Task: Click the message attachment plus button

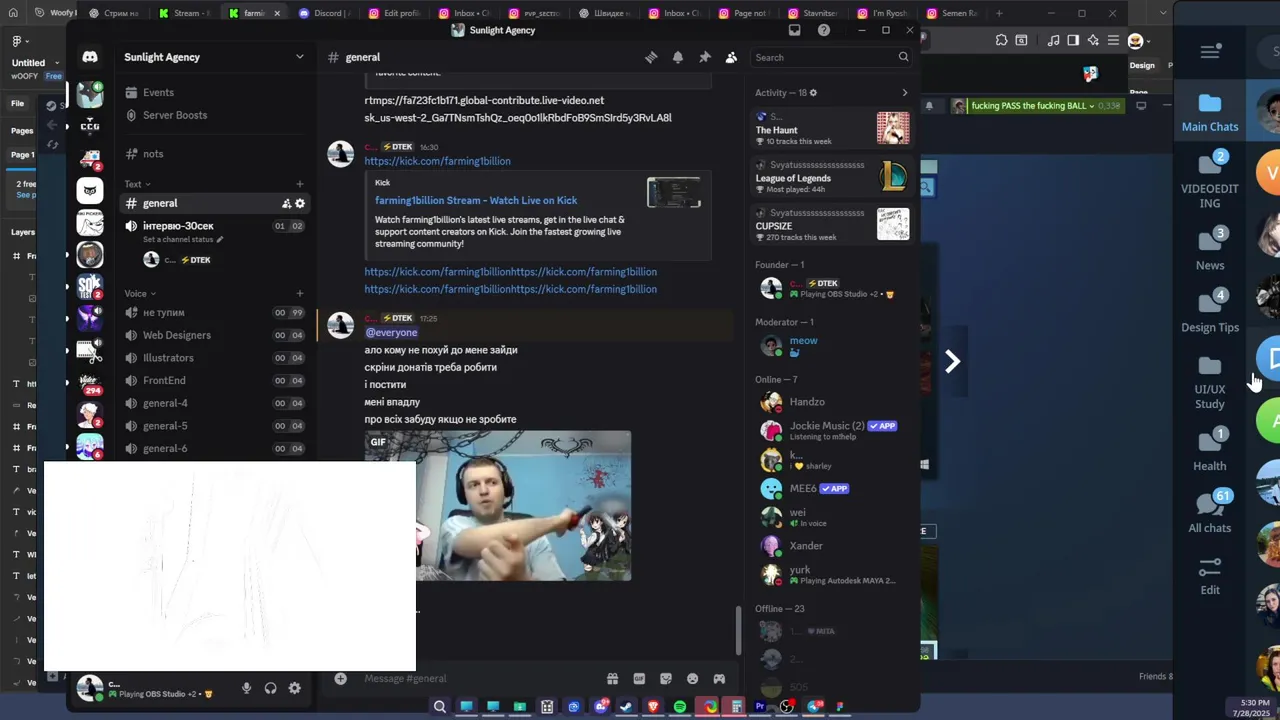Action: pyautogui.click(x=341, y=678)
